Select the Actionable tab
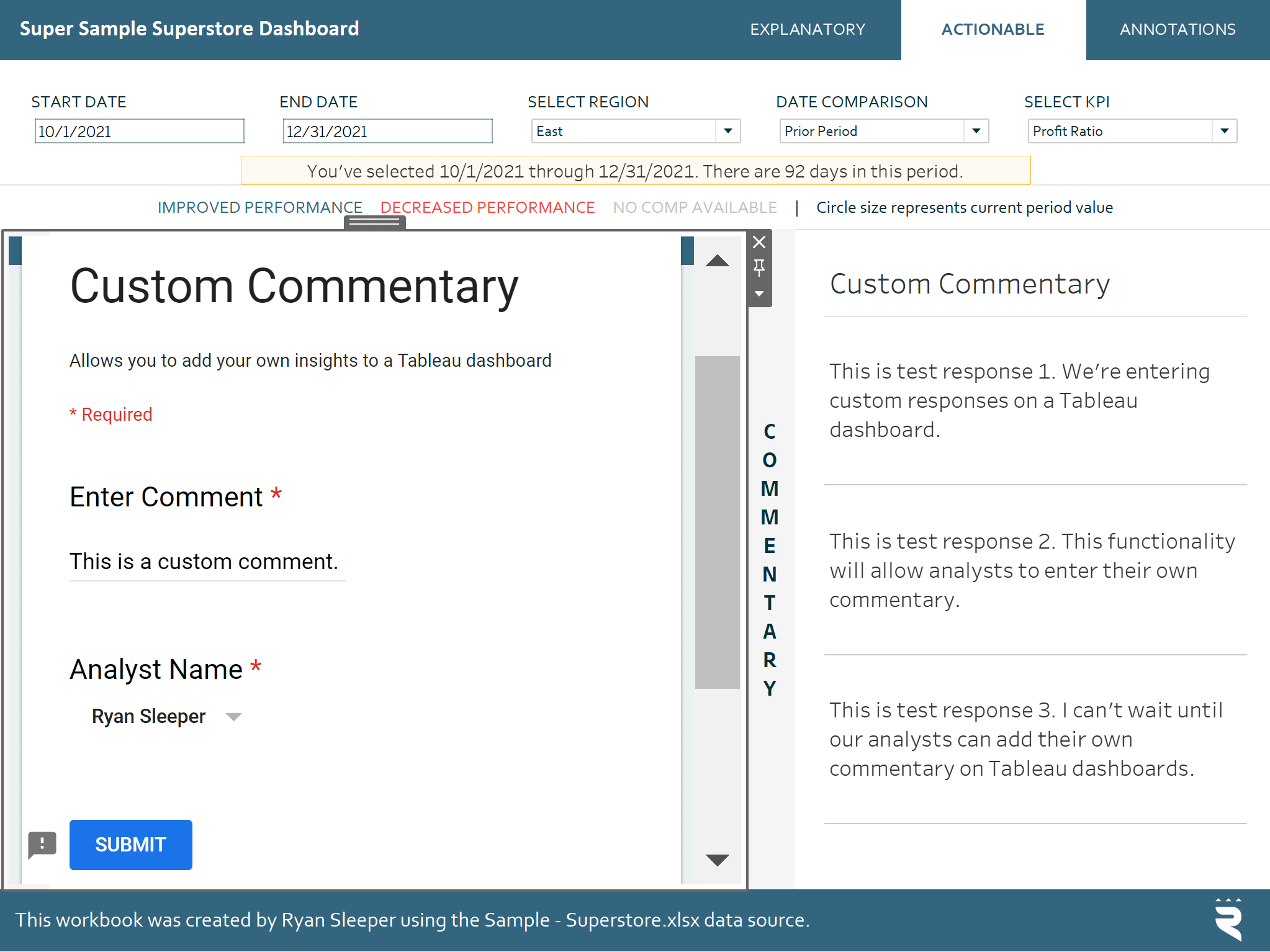 click(993, 29)
